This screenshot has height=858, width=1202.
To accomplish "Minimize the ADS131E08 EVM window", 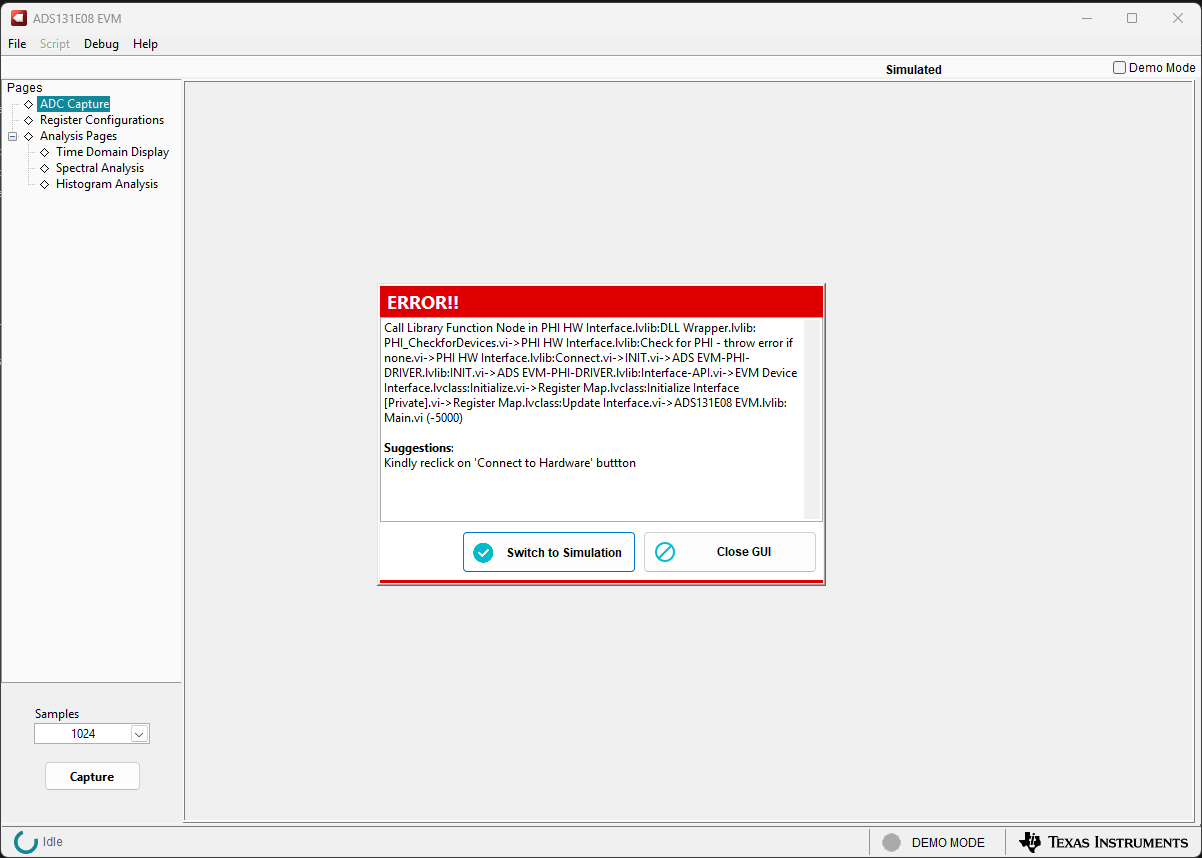I will [1087, 18].
